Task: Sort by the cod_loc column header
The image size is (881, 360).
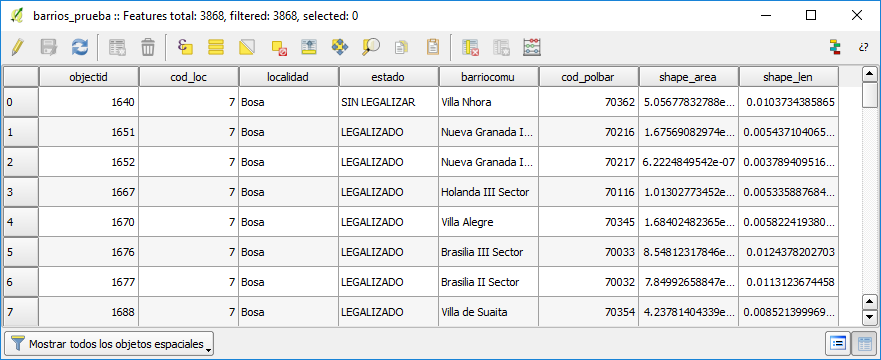Action: coord(188,77)
